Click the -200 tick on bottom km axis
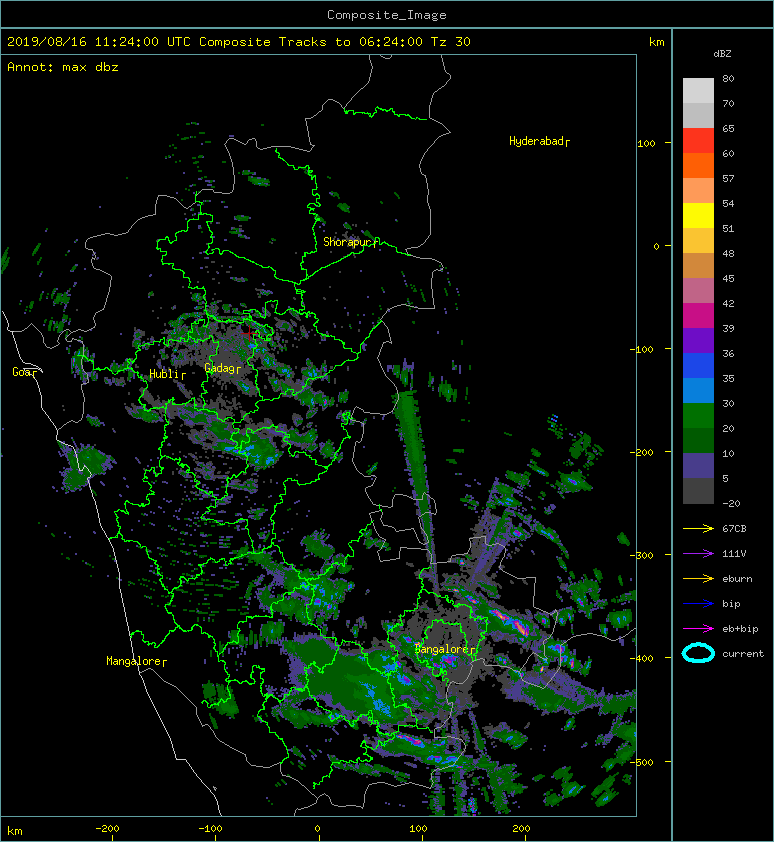This screenshot has height=842, width=774. [x=107, y=829]
